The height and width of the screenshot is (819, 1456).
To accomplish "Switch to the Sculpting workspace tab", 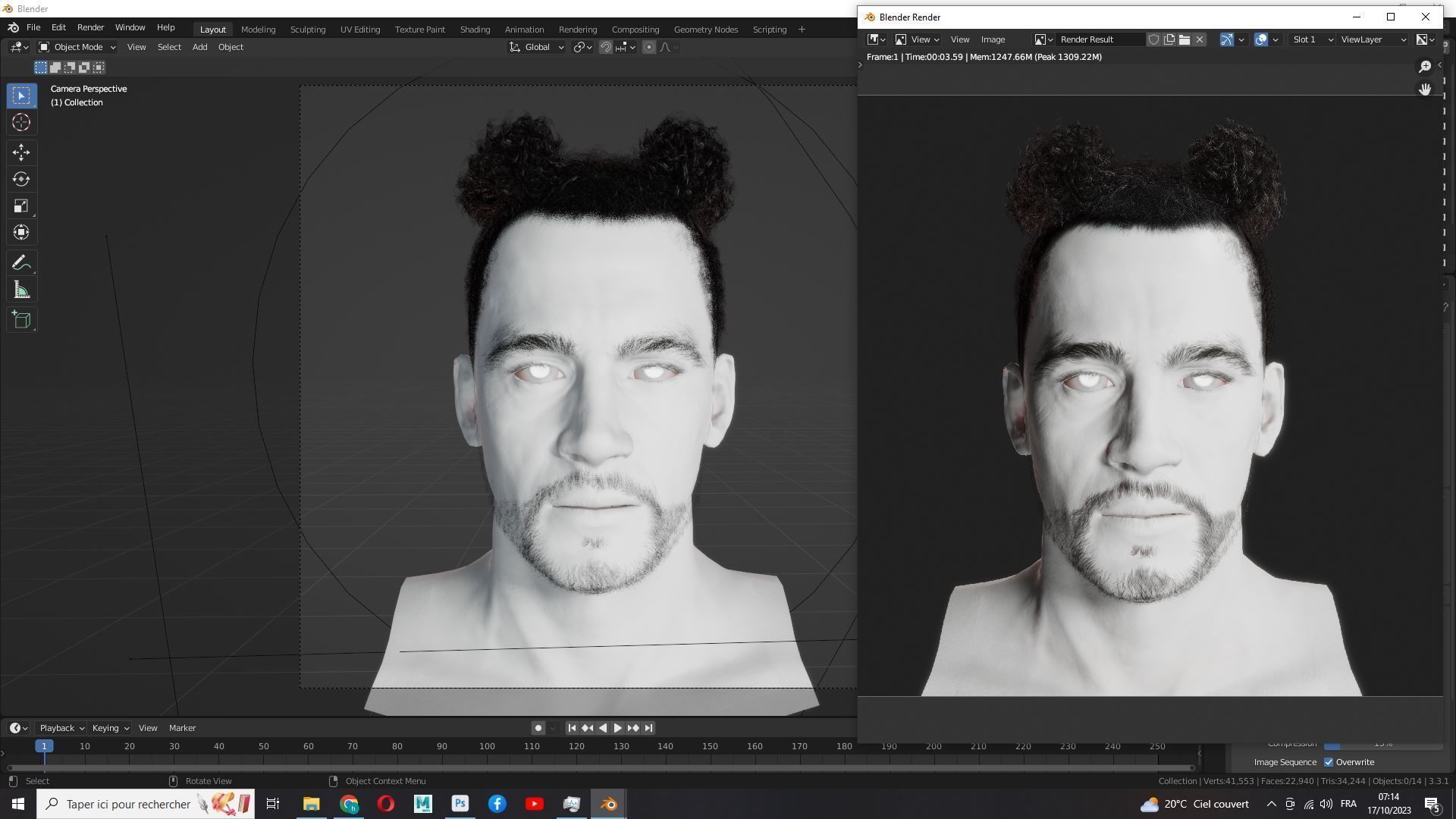I will click(x=307, y=30).
